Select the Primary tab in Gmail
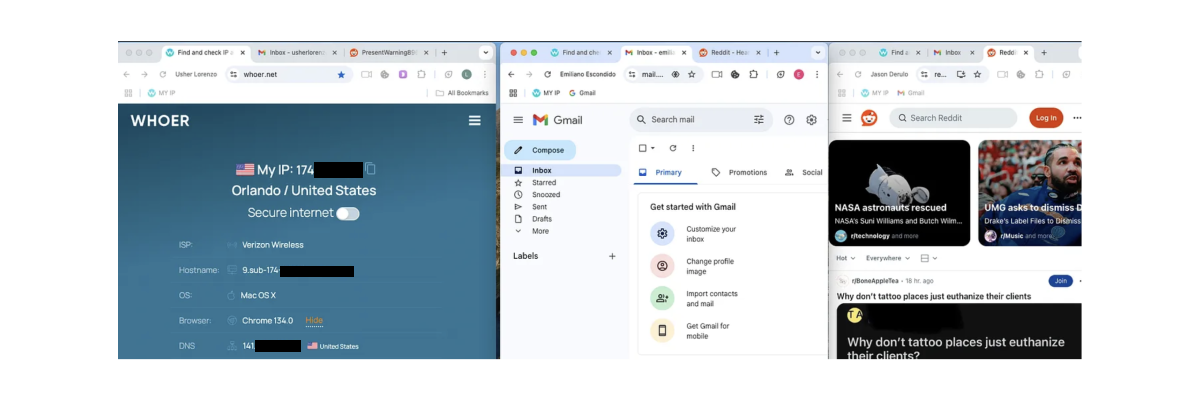This screenshot has height=400, width=1200. pos(666,172)
